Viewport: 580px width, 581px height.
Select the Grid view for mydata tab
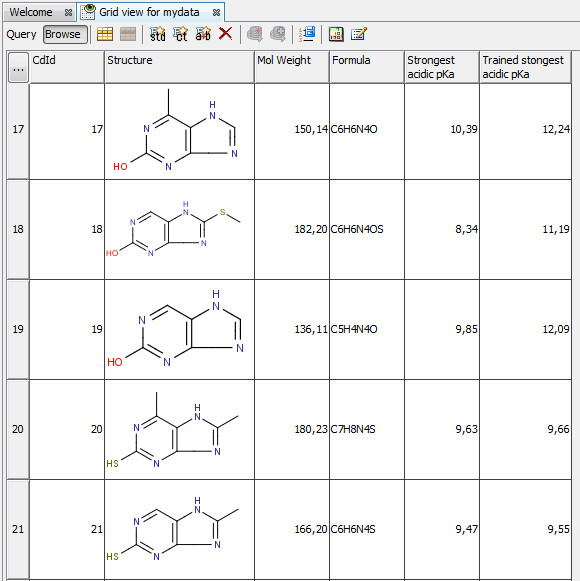click(149, 12)
